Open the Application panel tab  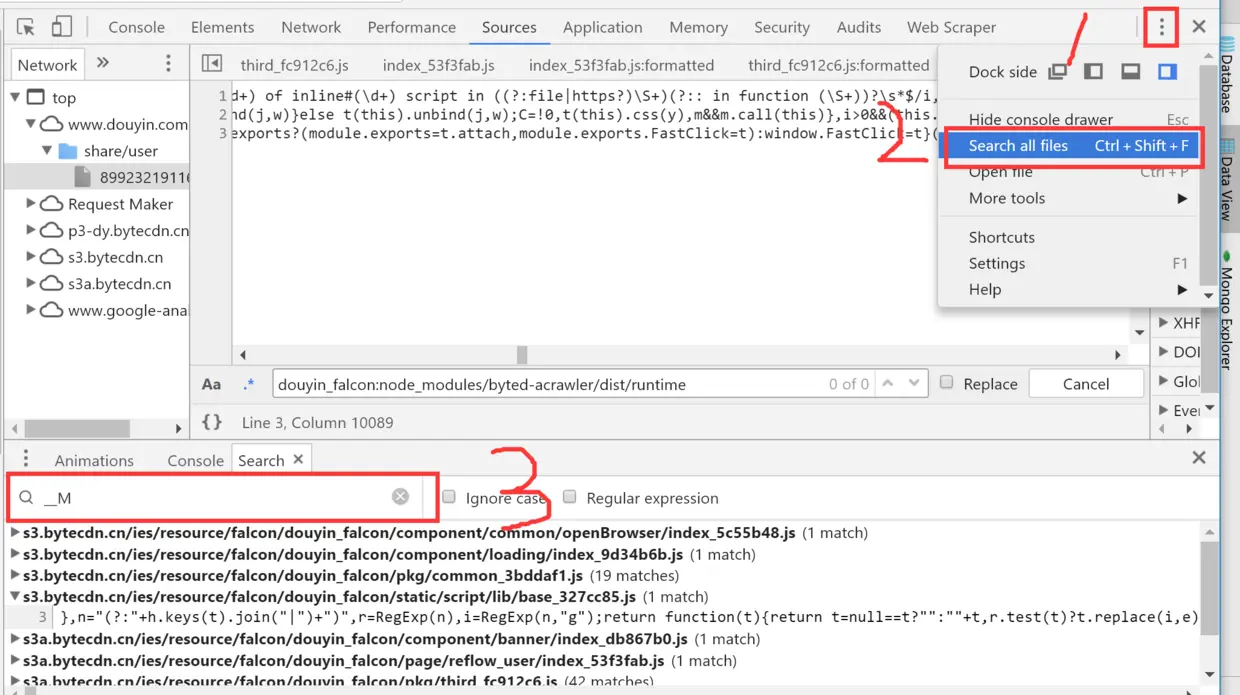point(602,27)
